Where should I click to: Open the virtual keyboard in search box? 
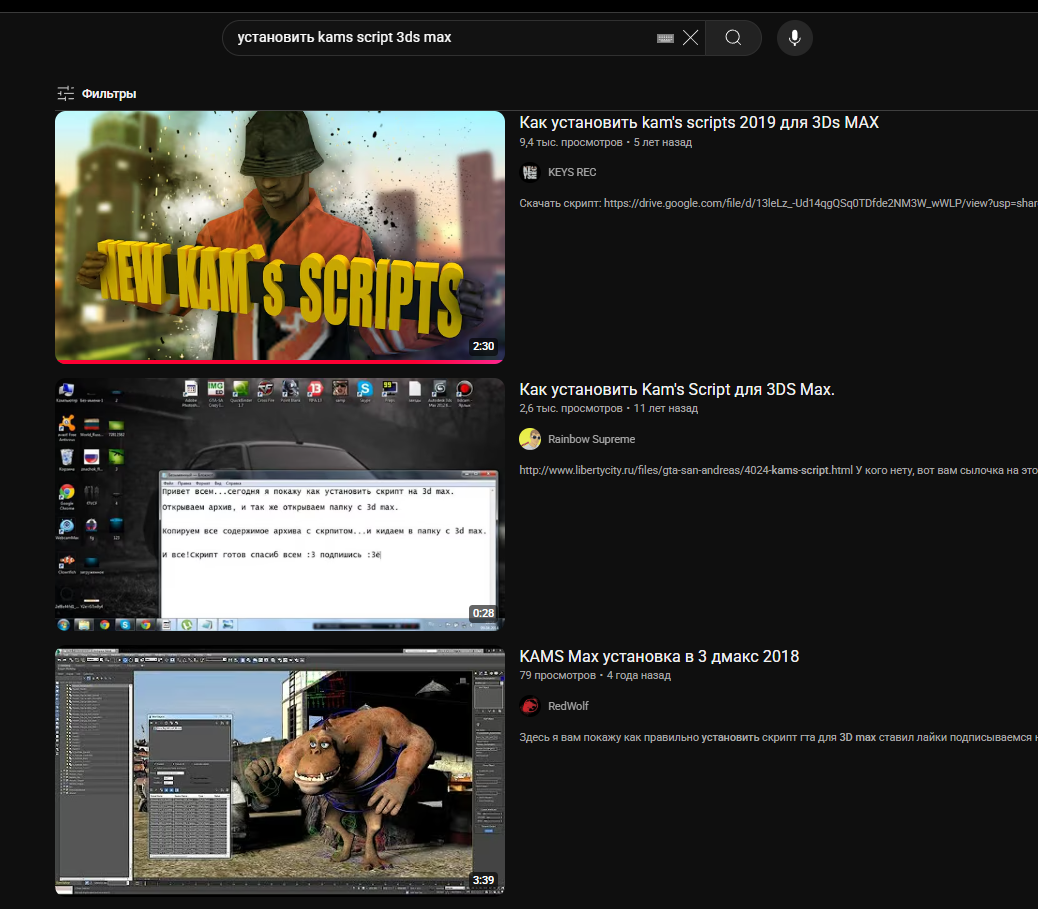[665, 38]
